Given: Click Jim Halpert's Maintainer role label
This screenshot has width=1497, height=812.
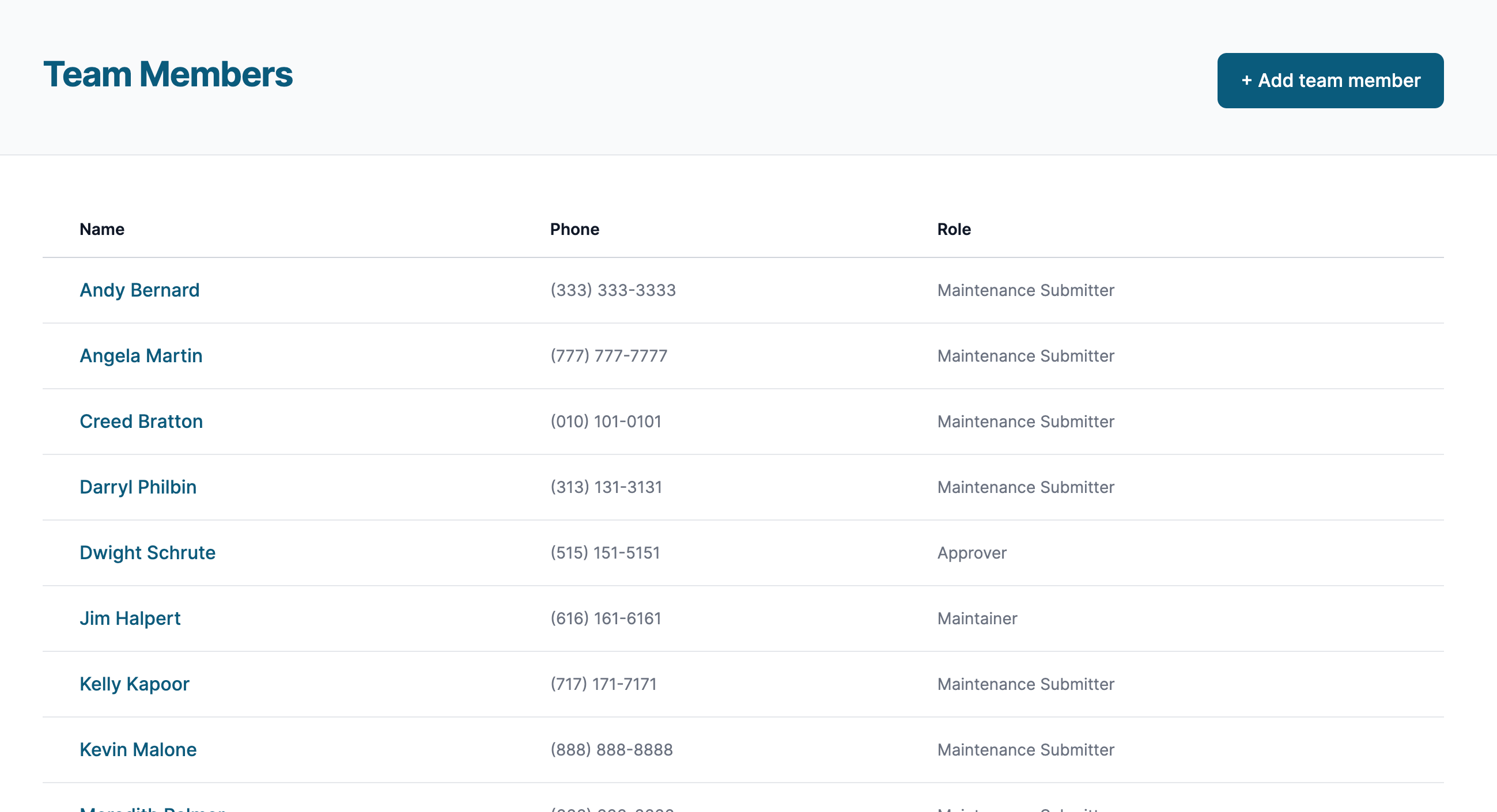Looking at the screenshot, I should coord(977,618).
